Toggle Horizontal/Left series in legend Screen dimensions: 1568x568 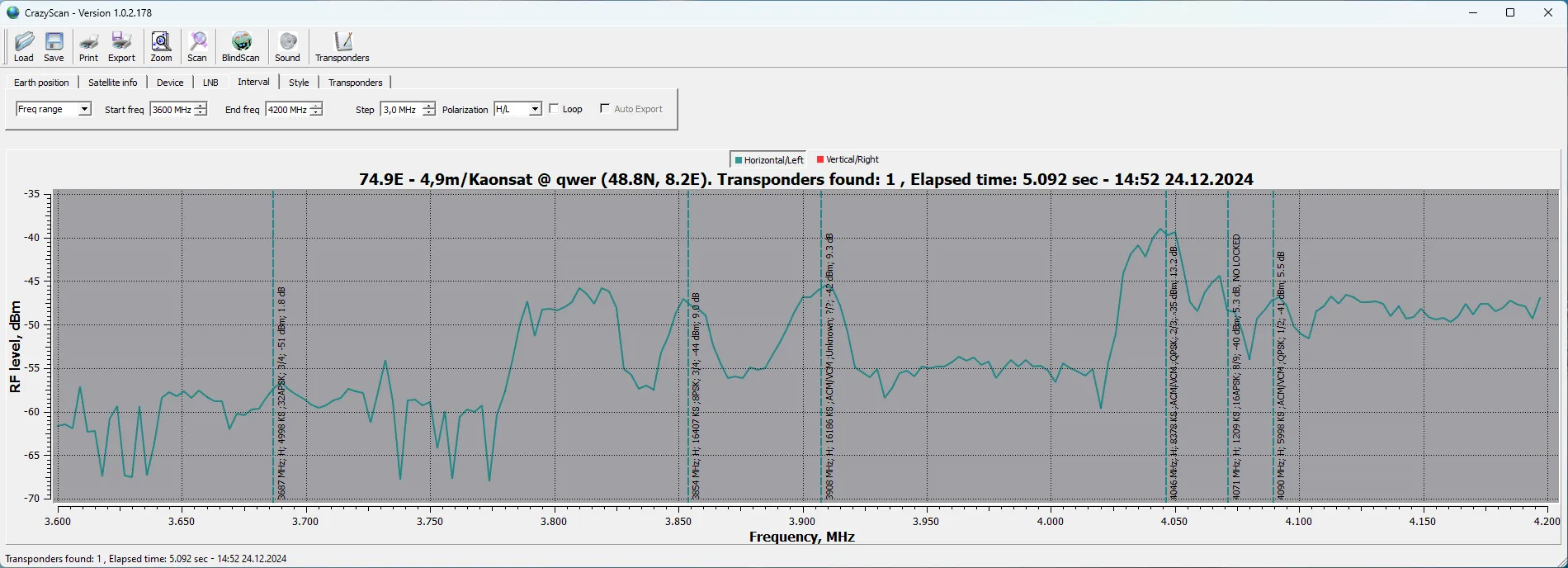pos(768,159)
